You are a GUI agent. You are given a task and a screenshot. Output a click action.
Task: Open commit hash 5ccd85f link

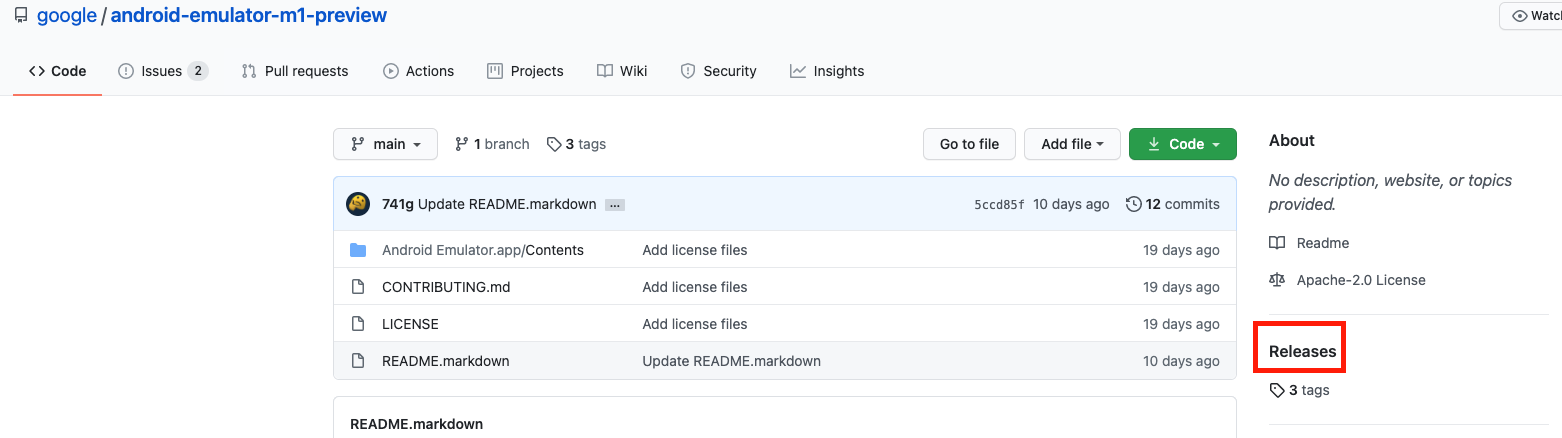(x=999, y=205)
